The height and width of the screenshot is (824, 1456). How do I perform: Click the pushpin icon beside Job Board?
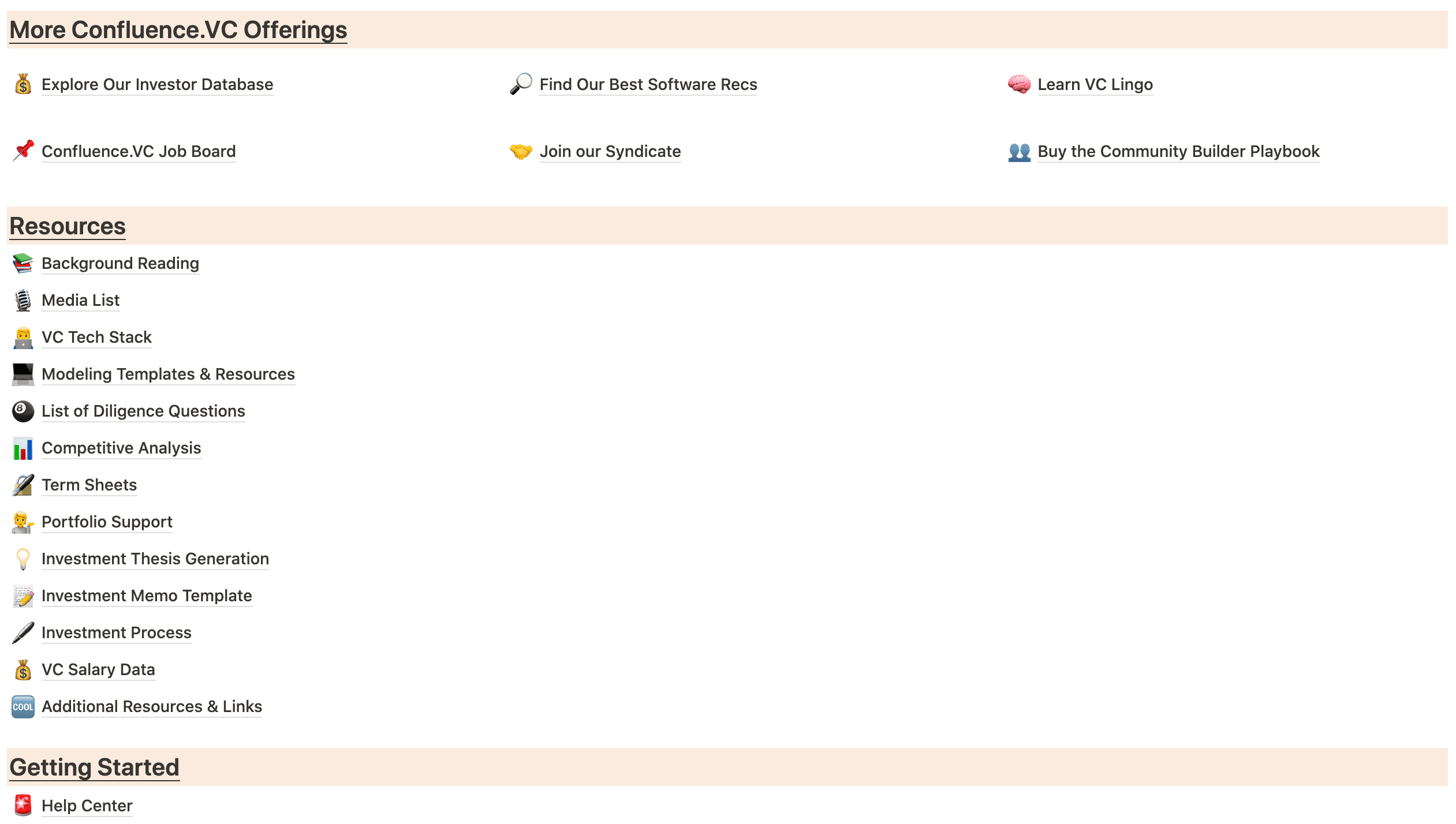(x=23, y=151)
